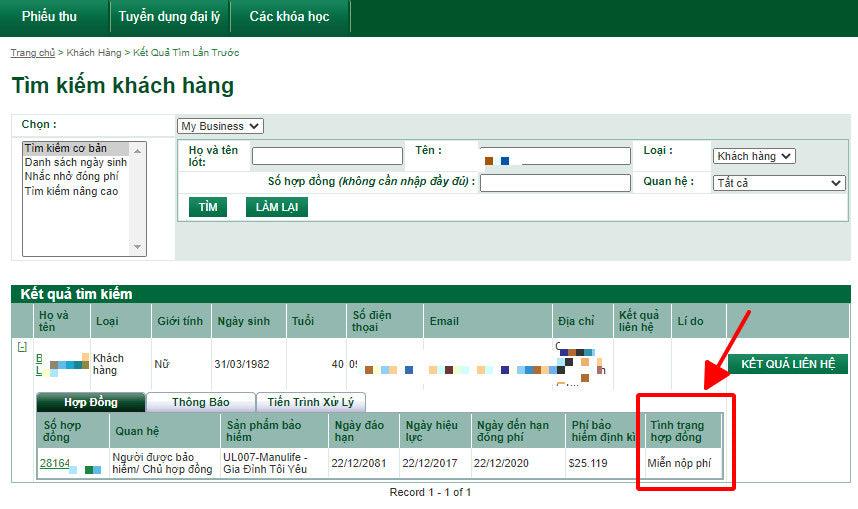The image size is (858, 509).
Task: Open the Tuyển dụng đại lý menu
Action: [167, 16]
